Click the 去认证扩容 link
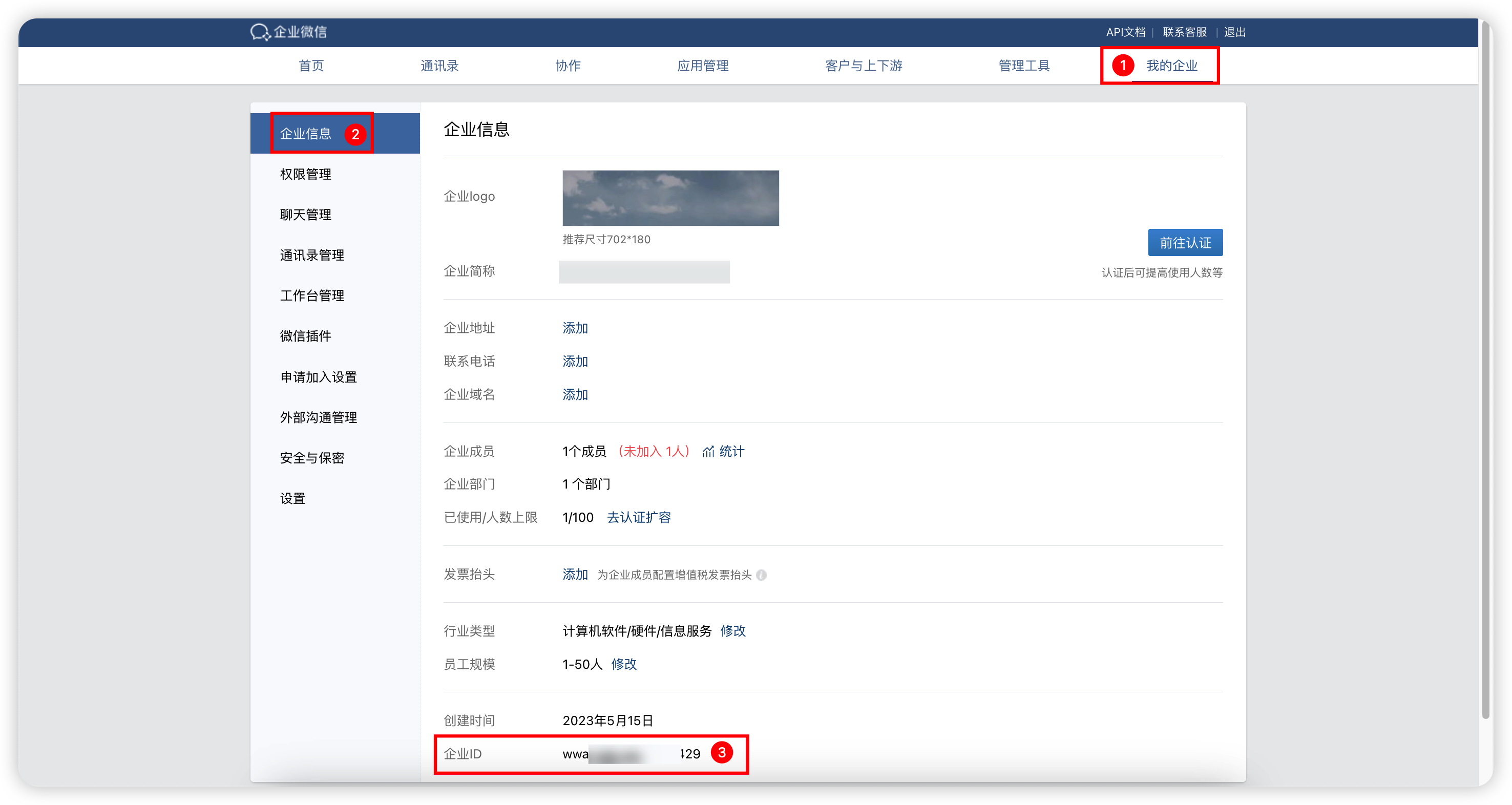 pos(639,518)
